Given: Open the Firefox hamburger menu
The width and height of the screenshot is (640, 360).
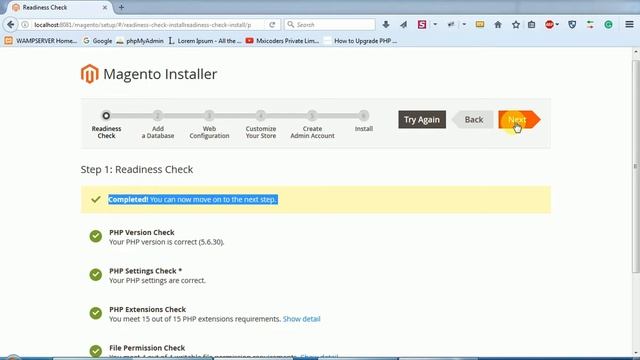Looking at the screenshot, I should point(629,24).
